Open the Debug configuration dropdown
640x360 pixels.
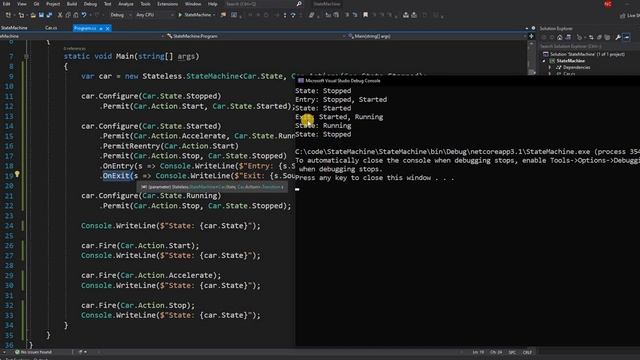(121, 15)
